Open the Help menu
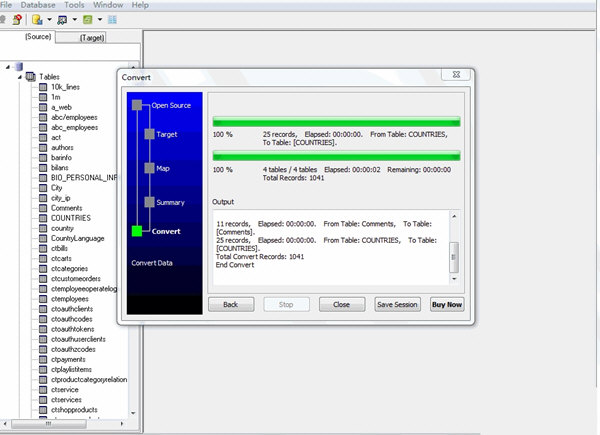Image resolution: width=600 pixels, height=435 pixels. point(140,5)
